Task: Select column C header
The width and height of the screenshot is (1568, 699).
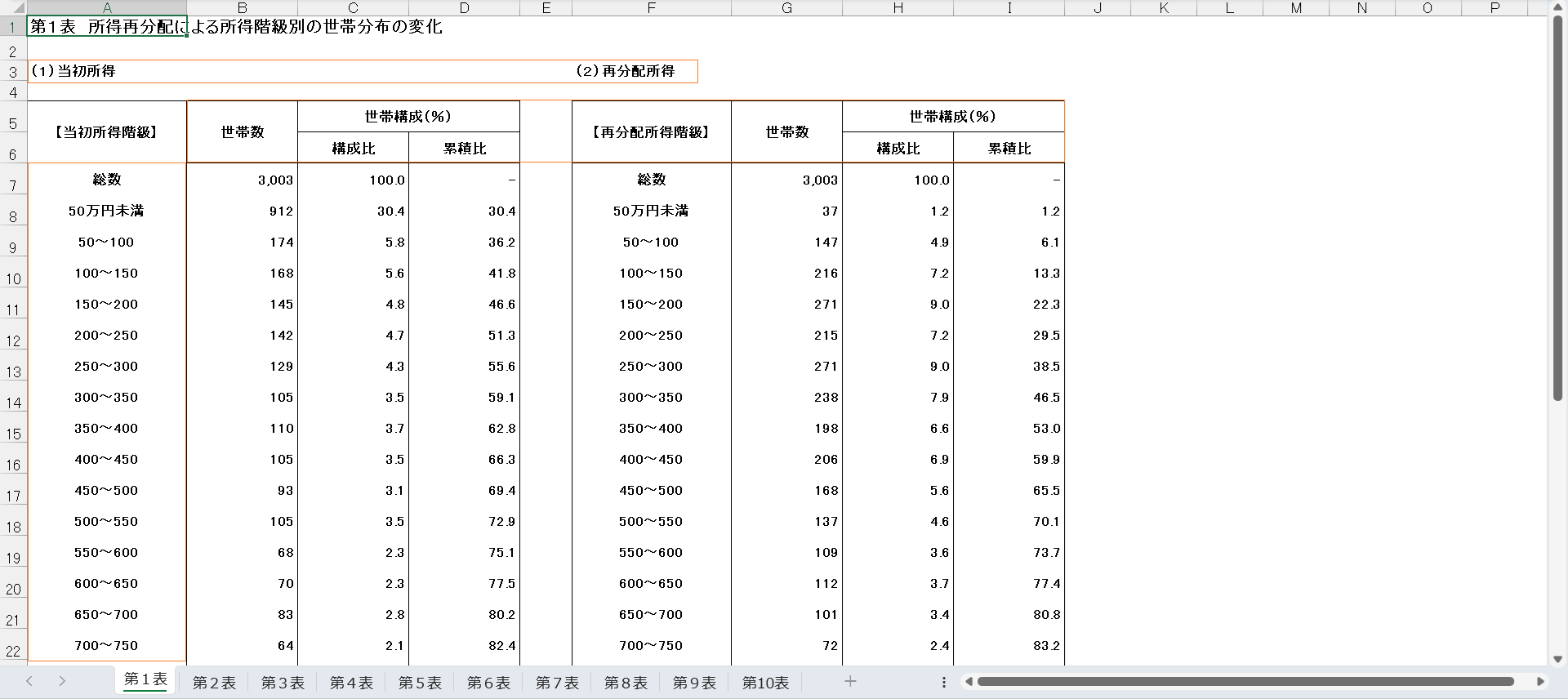Action: [x=353, y=8]
